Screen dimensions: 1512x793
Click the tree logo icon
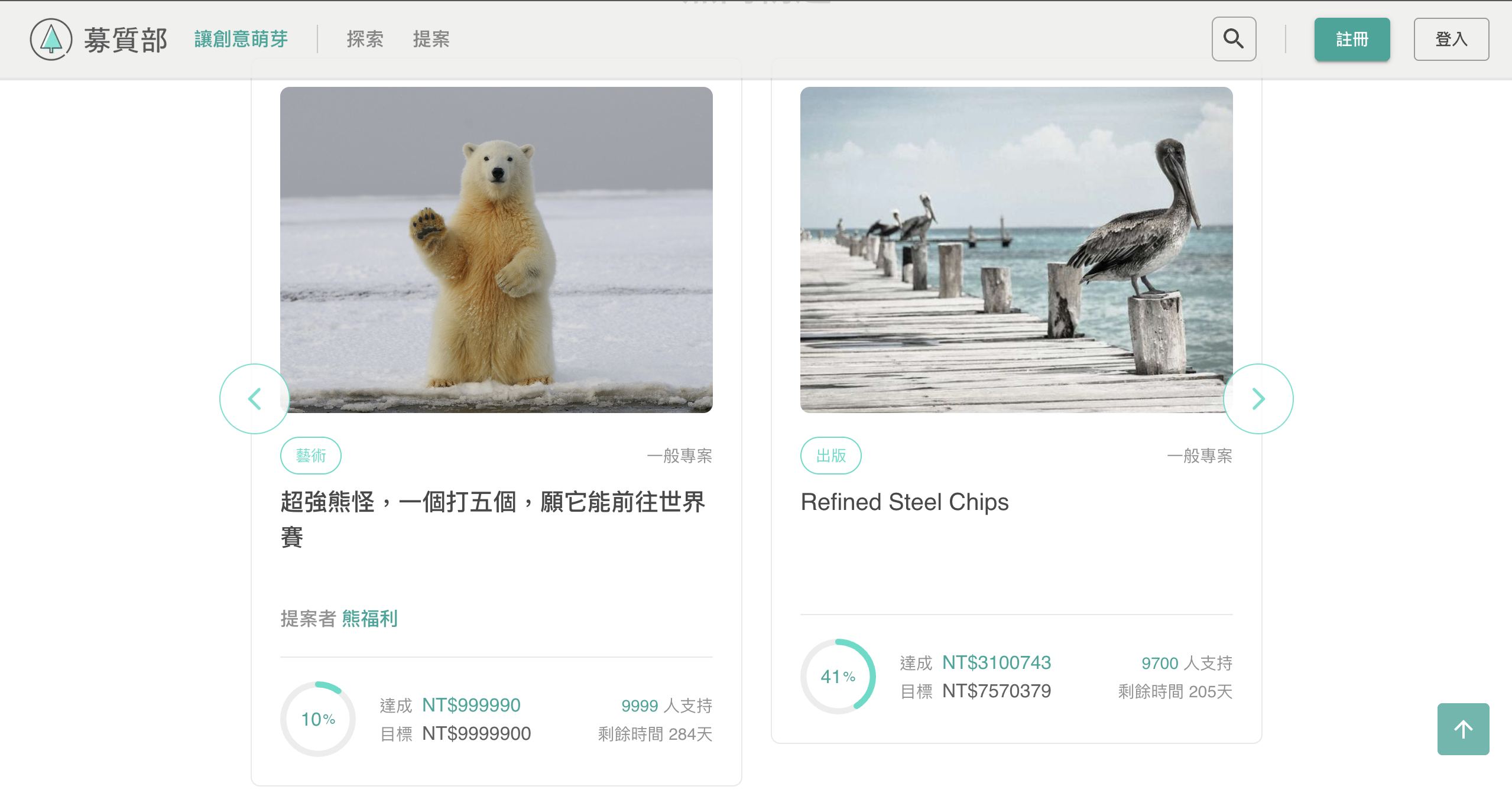pyautogui.click(x=51, y=40)
